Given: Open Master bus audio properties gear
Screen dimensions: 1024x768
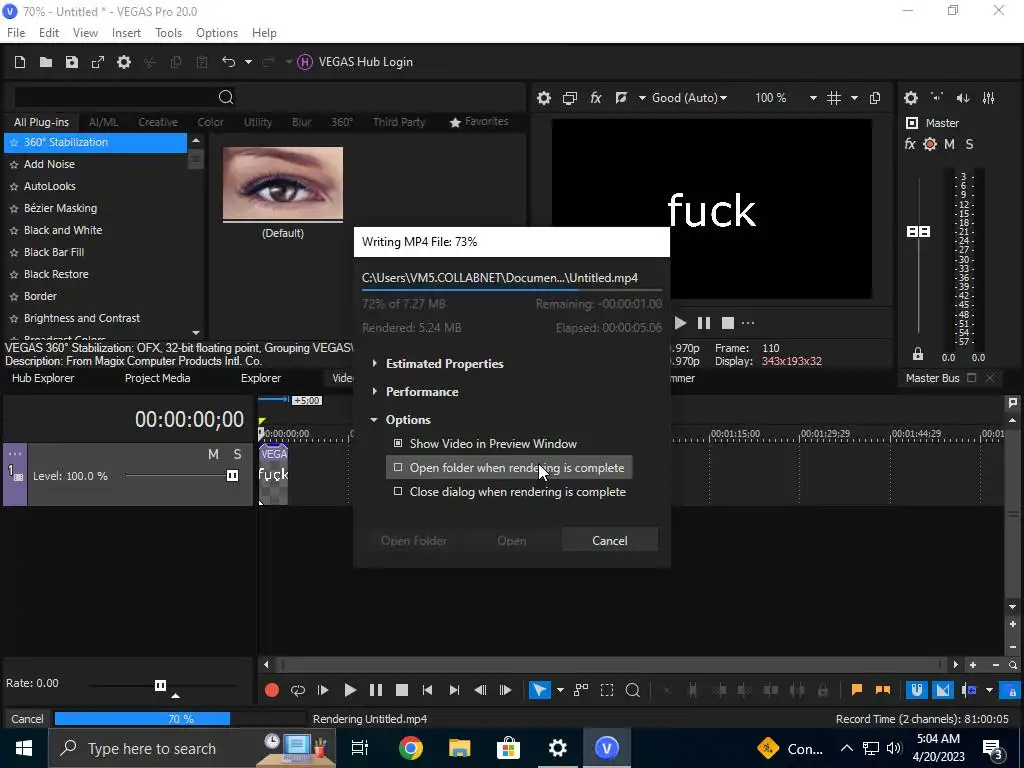Looking at the screenshot, I should coord(911,98).
